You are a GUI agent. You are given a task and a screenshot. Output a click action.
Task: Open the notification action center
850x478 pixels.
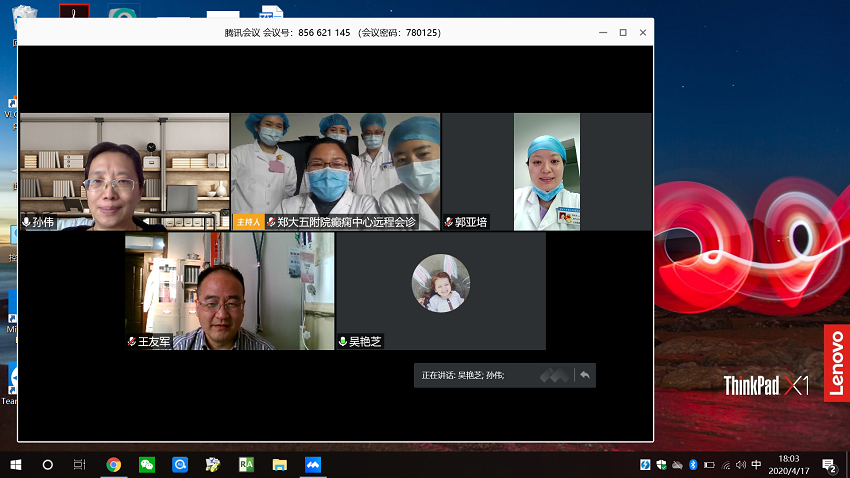[x=829, y=465]
